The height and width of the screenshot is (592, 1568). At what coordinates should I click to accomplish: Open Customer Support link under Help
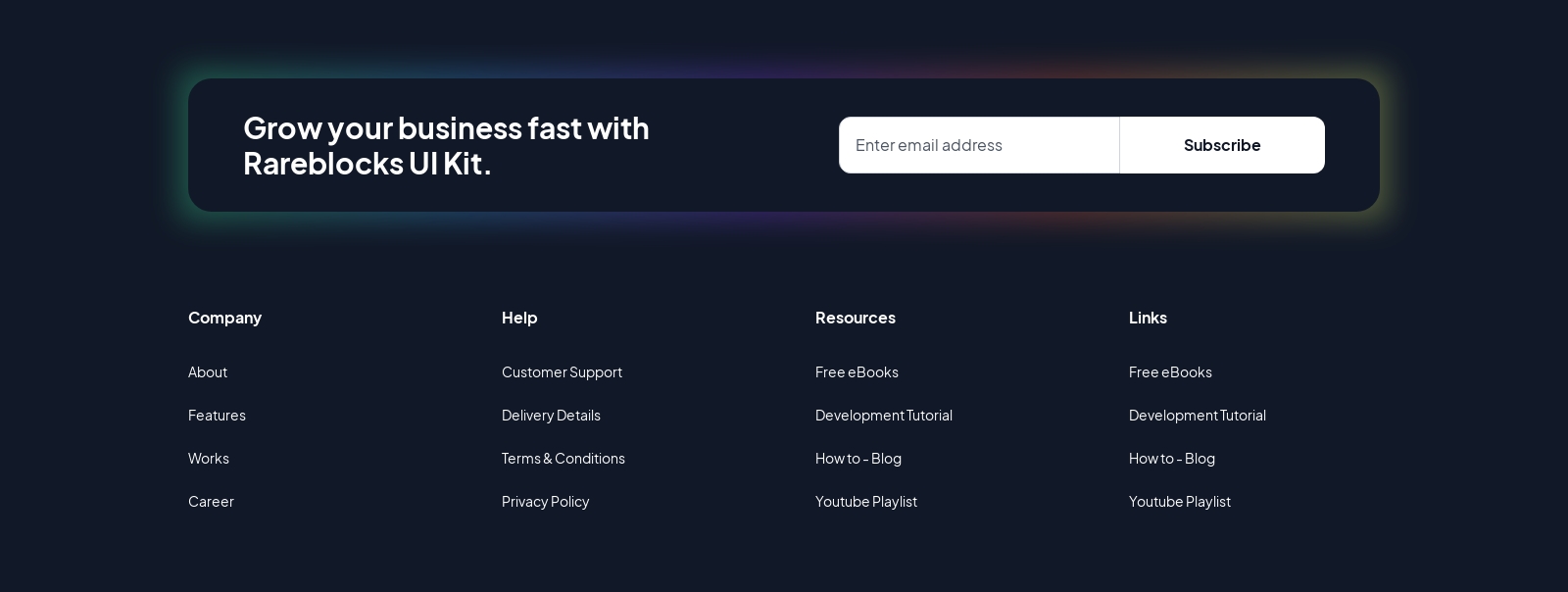pos(562,371)
